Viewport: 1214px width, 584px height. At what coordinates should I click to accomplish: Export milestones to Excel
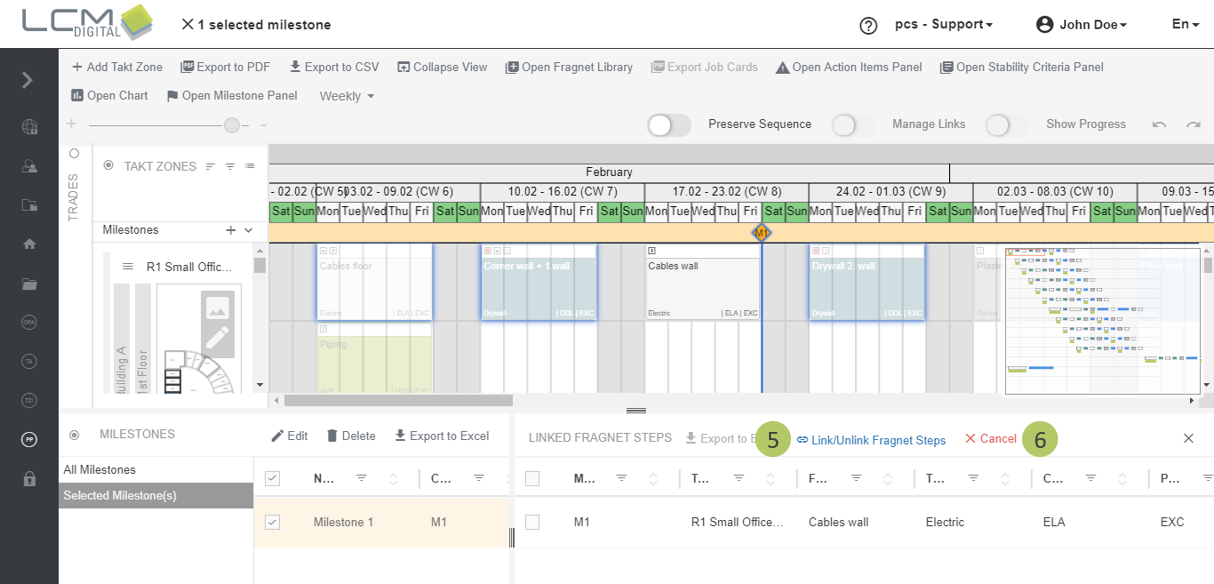[441, 435]
